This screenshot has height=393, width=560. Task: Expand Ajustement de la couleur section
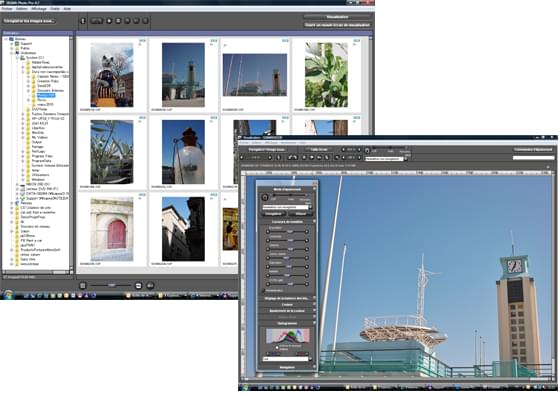click(314, 311)
